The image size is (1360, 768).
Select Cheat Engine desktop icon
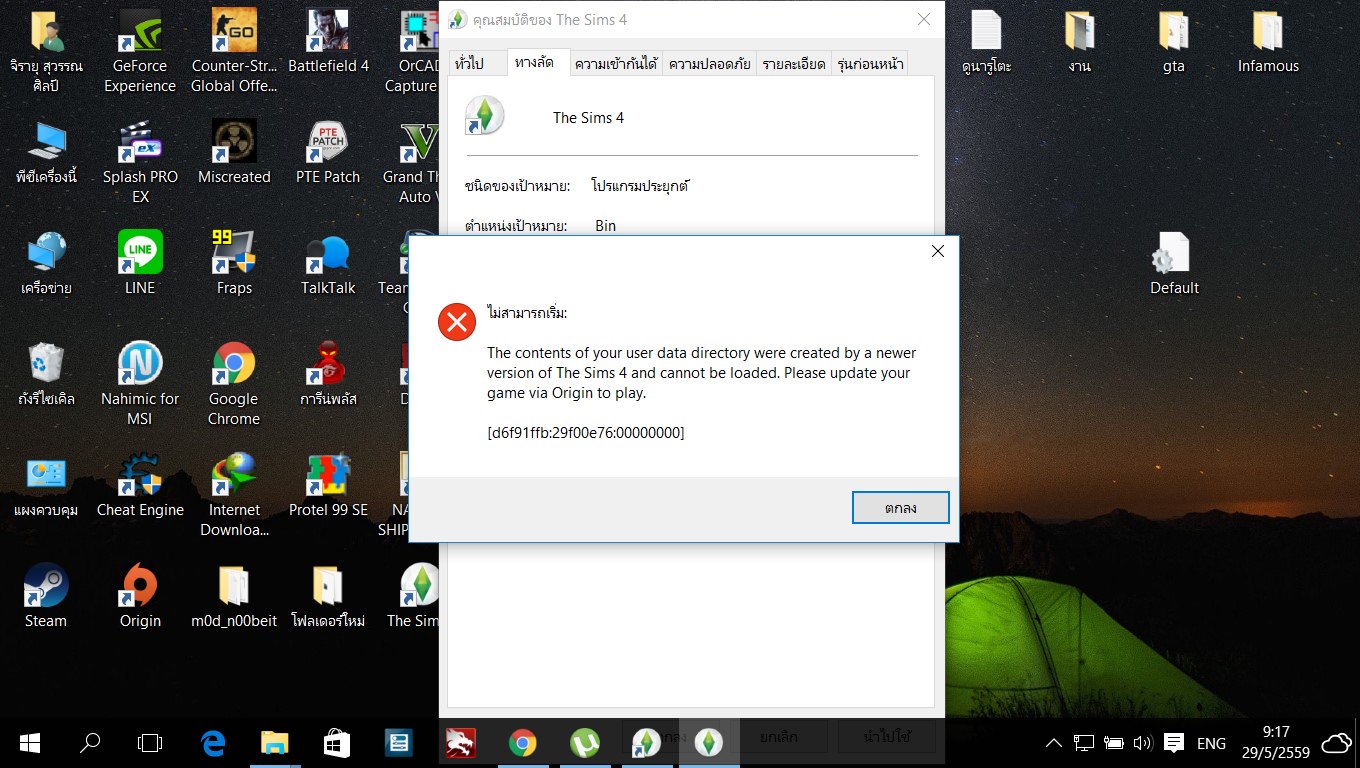[x=140, y=485]
